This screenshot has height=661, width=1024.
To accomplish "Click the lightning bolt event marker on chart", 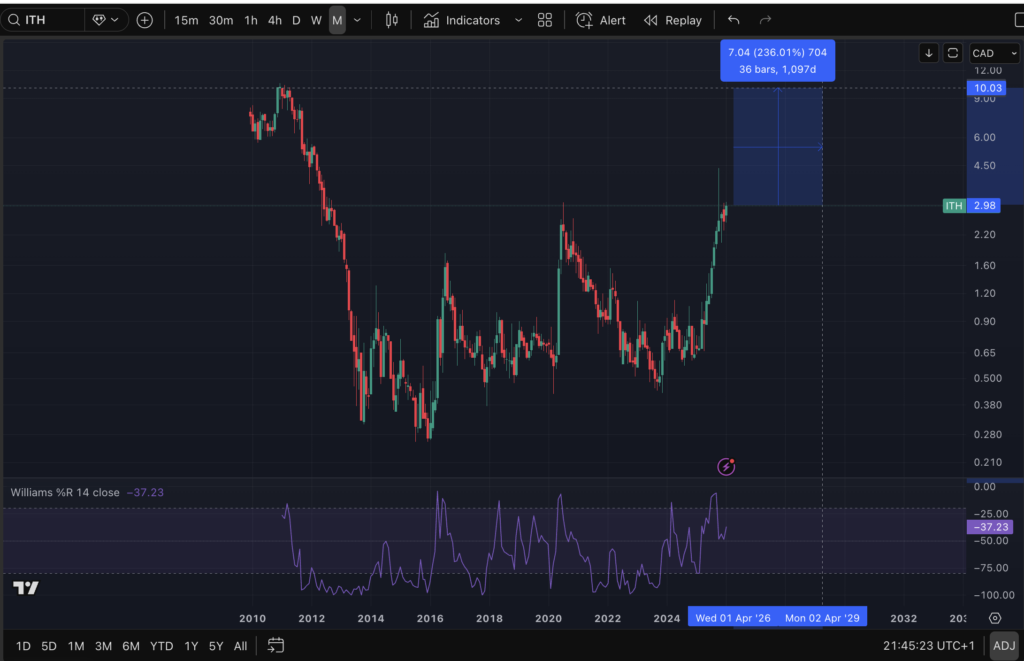I will coord(727,466).
